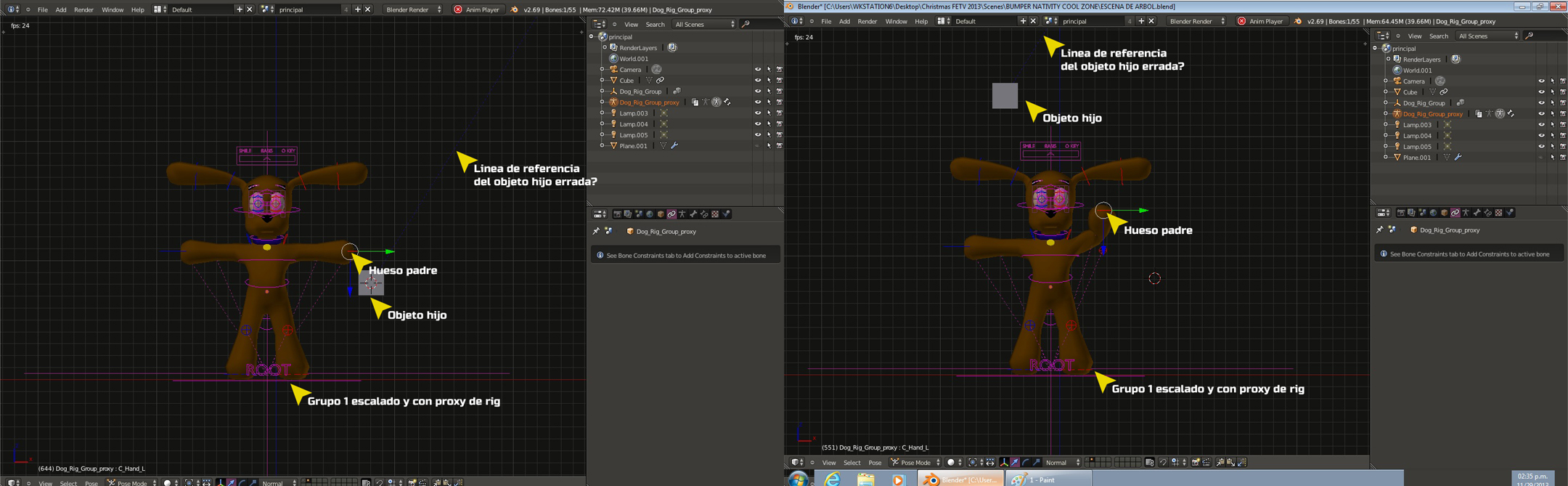The width and height of the screenshot is (1568, 486).
Task: Open Help menu in right Blender window
Action: tap(921, 21)
